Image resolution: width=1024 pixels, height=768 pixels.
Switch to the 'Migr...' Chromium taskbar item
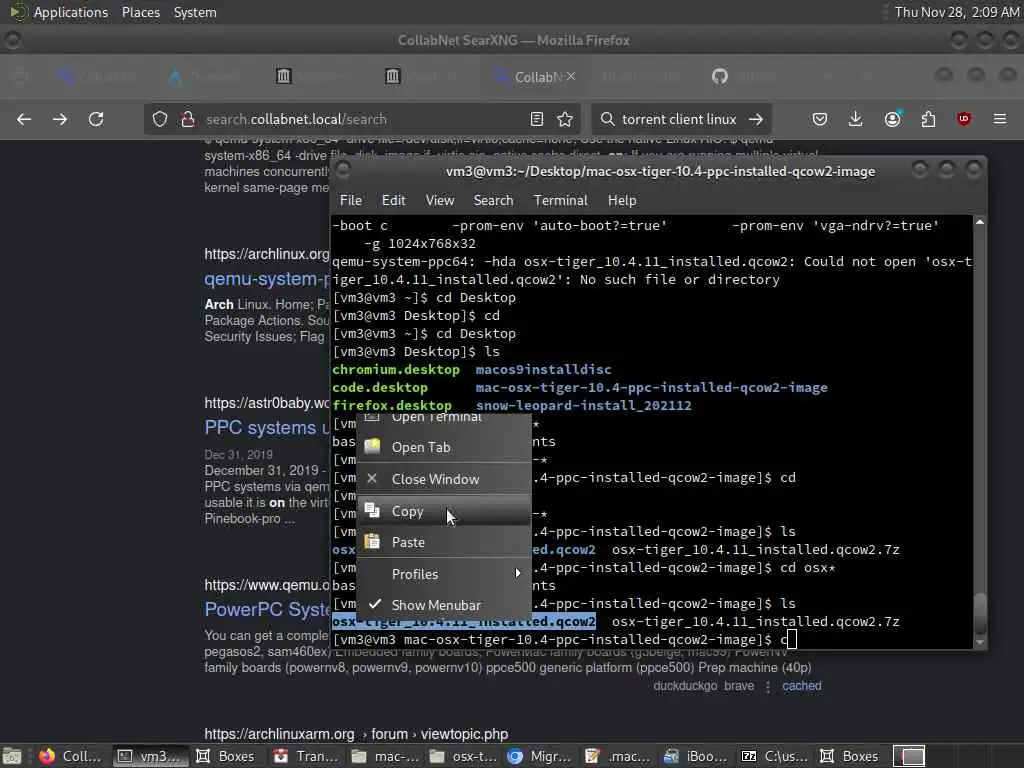pyautogui.click(x=539, y=756)
